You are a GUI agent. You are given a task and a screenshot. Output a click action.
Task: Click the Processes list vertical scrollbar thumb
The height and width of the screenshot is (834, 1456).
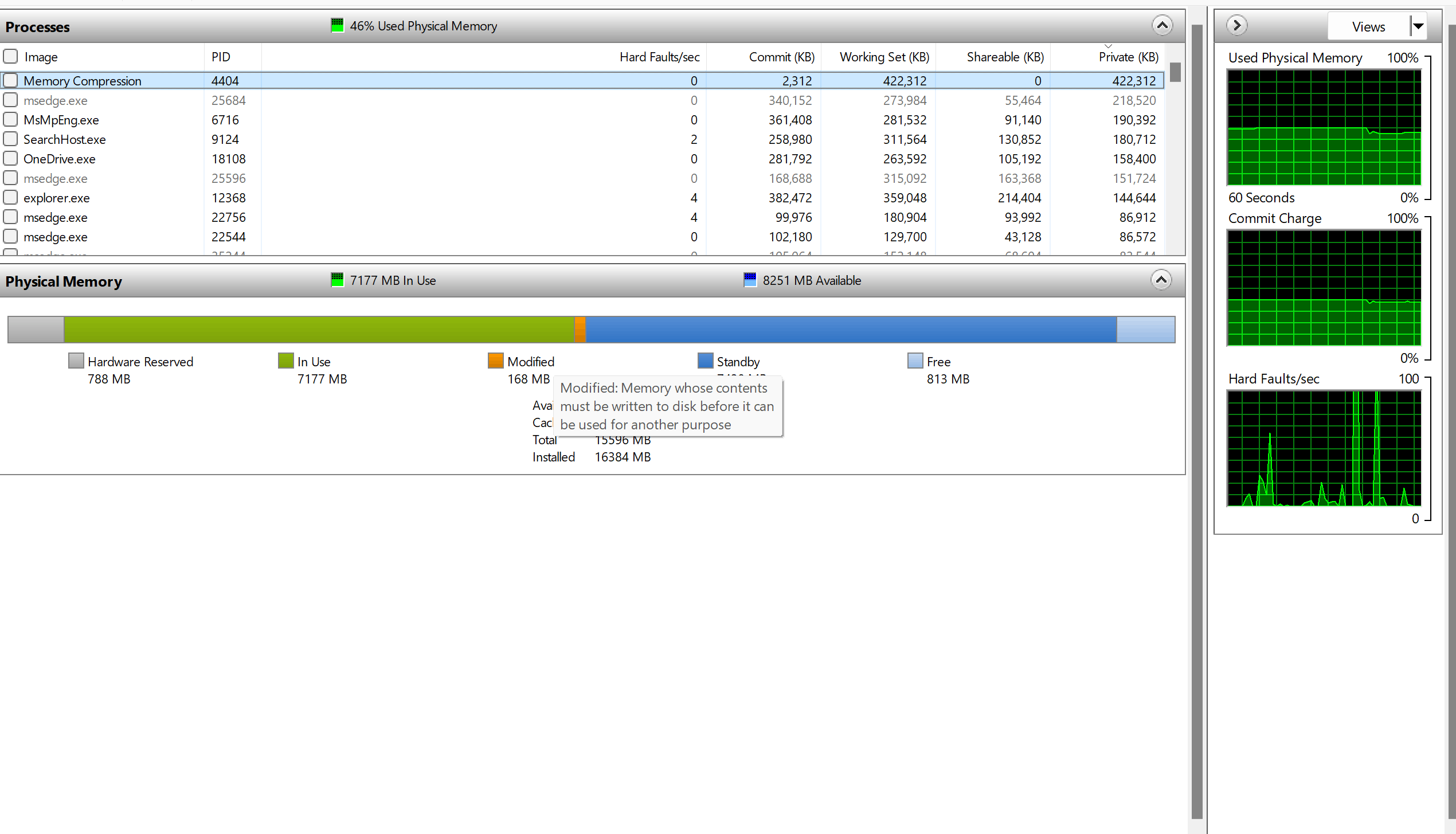coord(1175,72)
